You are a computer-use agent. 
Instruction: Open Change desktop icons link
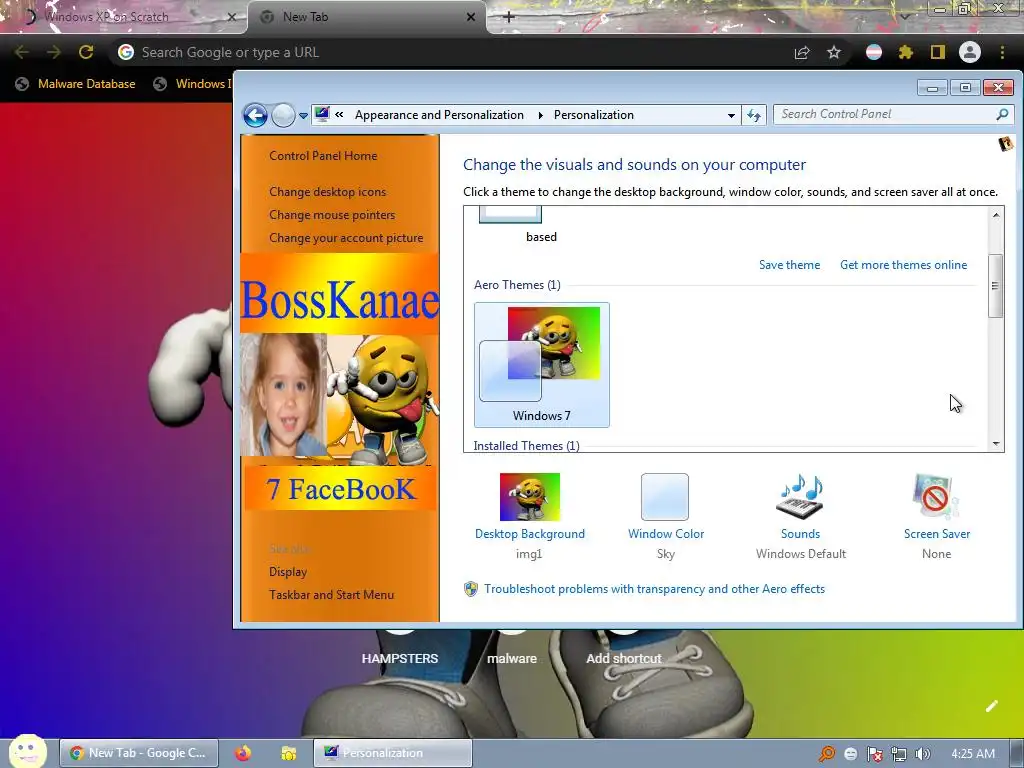click(327, 192)
